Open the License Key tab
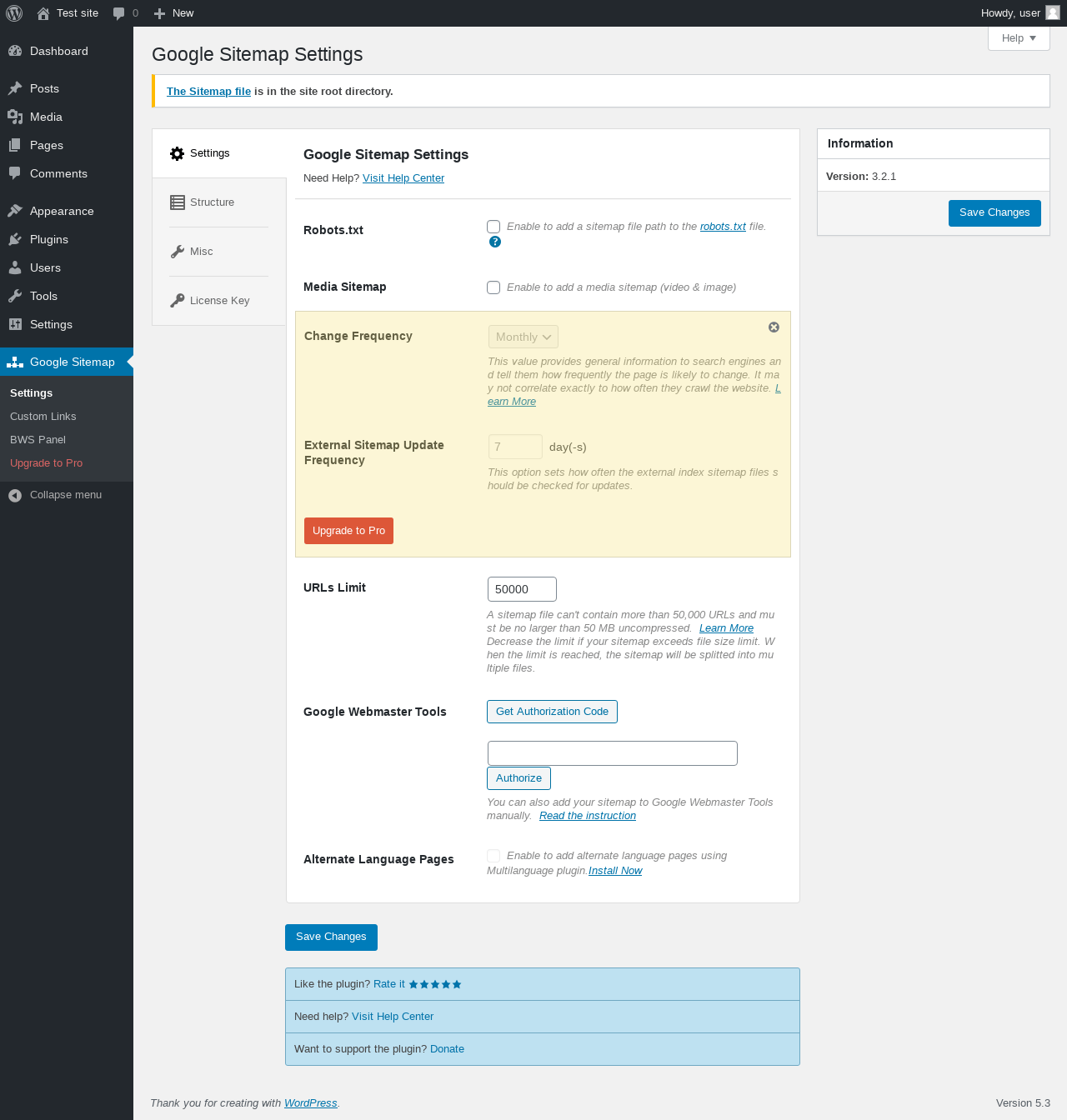This screenshot has width=1067, height=1120. coord(219,301)
